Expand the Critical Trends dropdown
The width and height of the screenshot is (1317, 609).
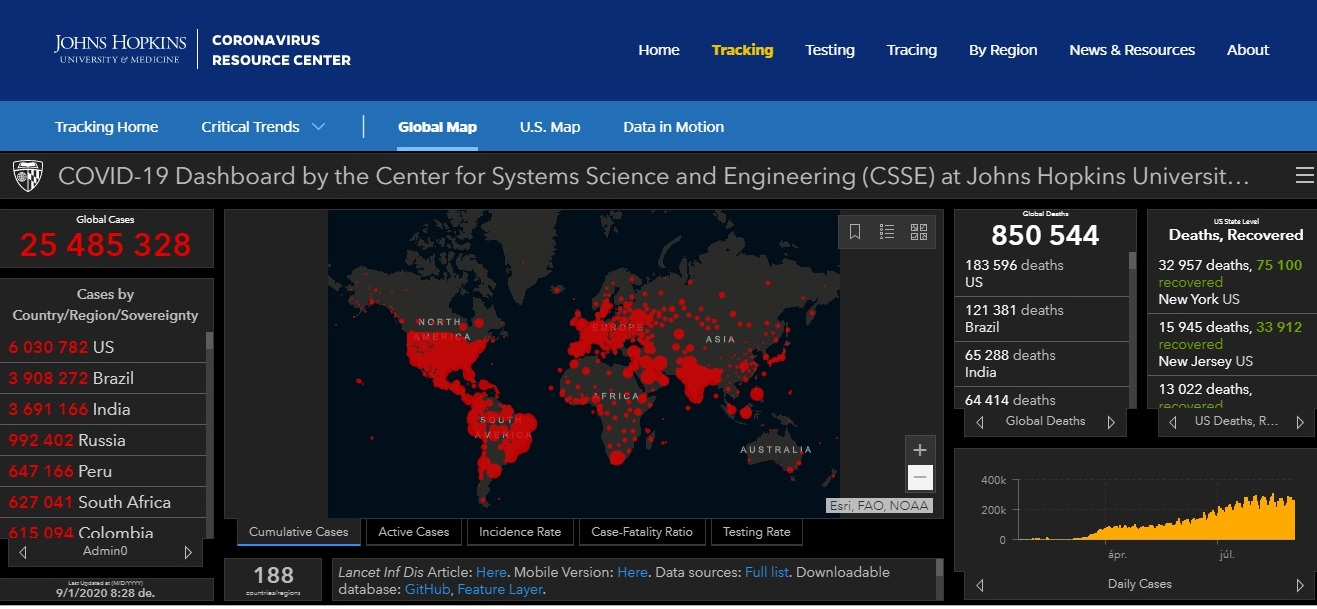coord(264,127)
